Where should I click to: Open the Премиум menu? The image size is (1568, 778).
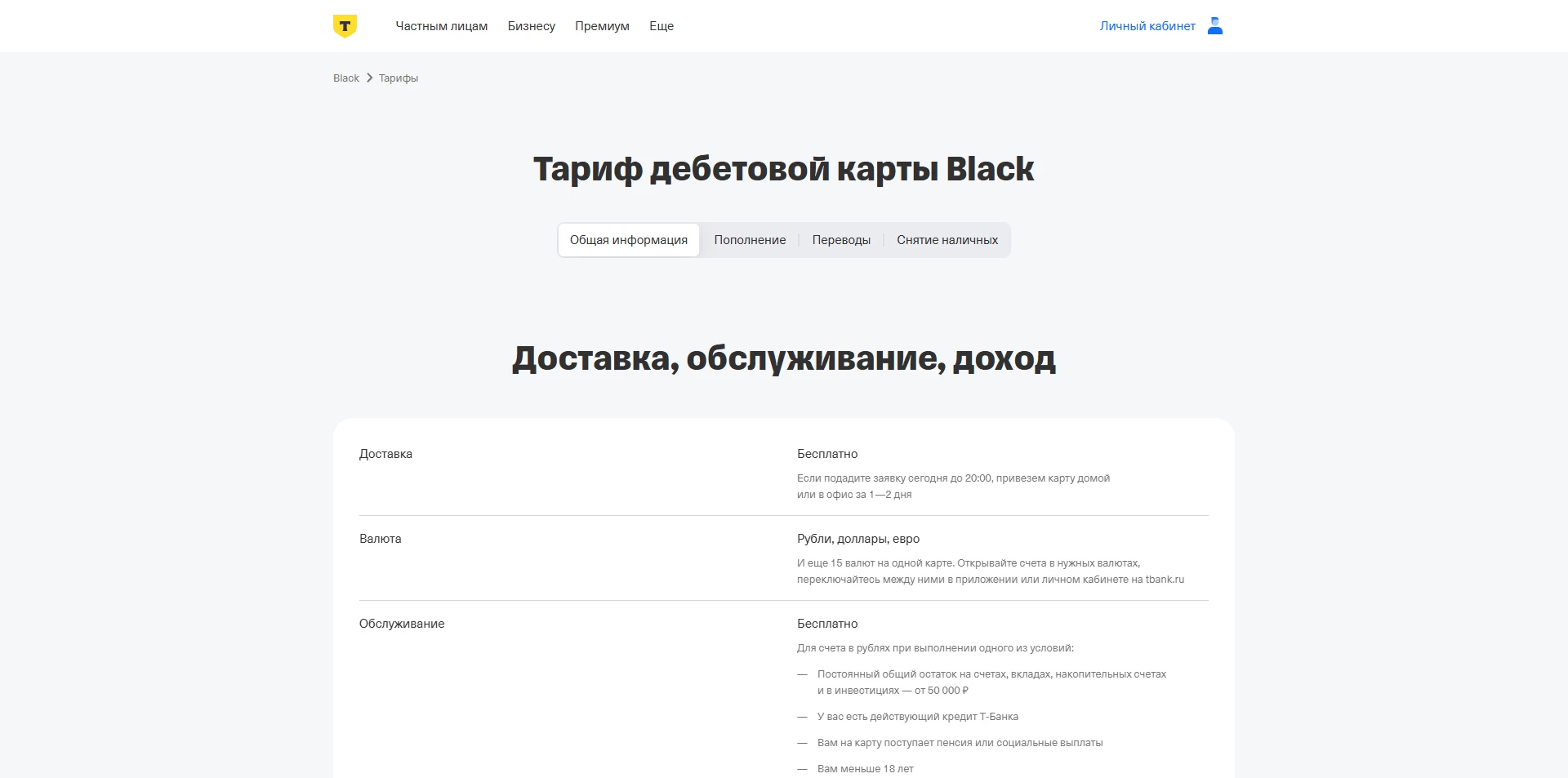coord(602,25)
